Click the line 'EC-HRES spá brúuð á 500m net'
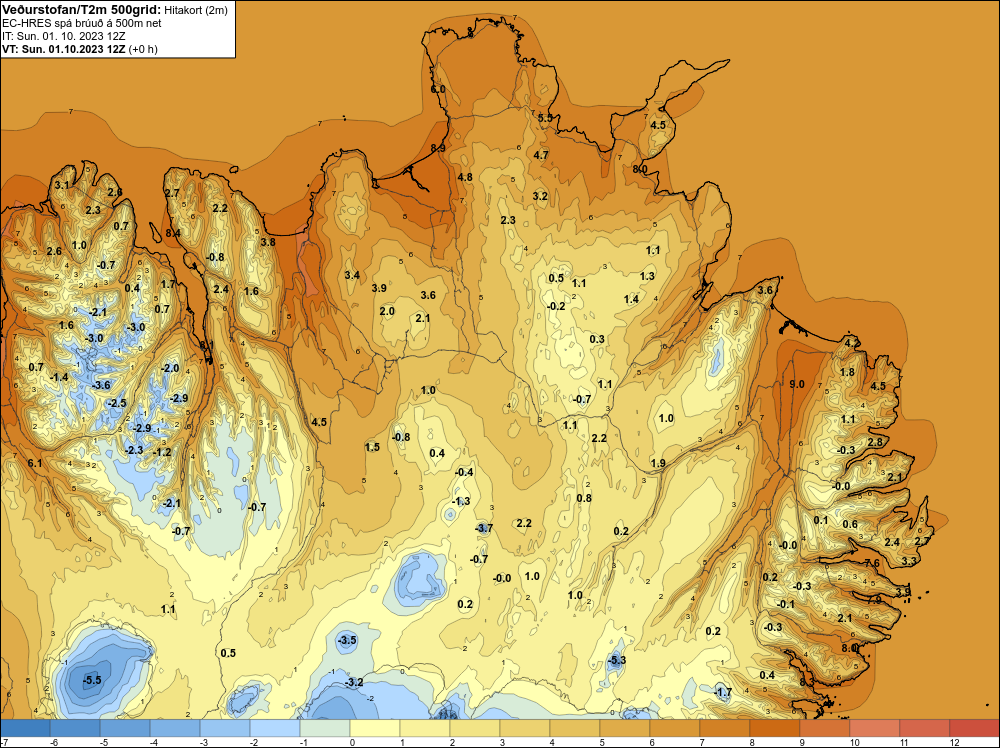The height and width of the screenshot is (748, 1000). pos(82,23)
